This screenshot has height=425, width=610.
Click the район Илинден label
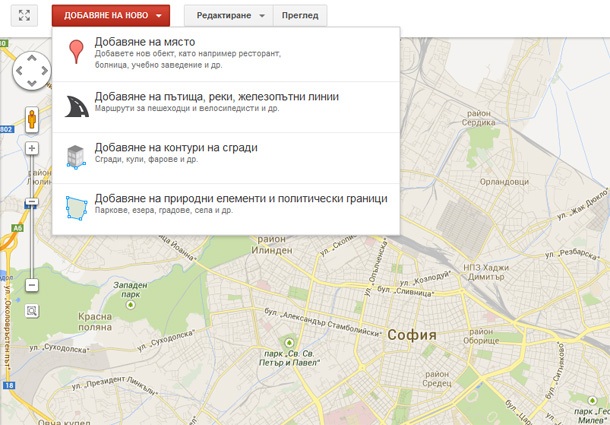(x=272, y=245)
